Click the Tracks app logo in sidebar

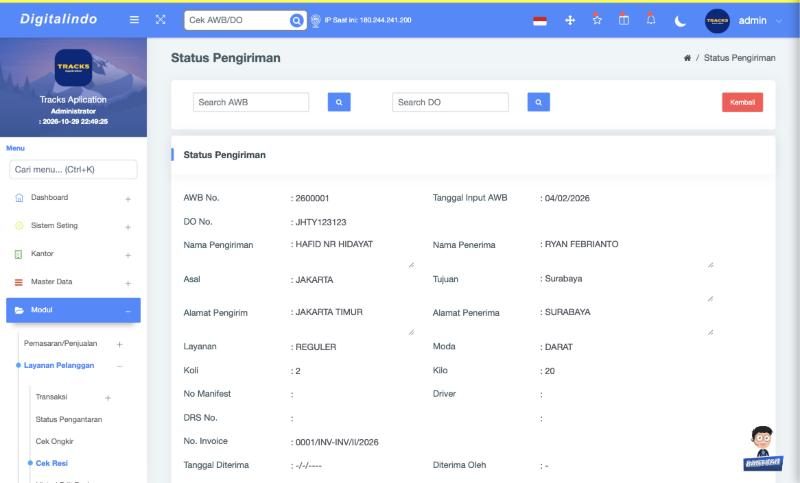click(x=73, y=67)
